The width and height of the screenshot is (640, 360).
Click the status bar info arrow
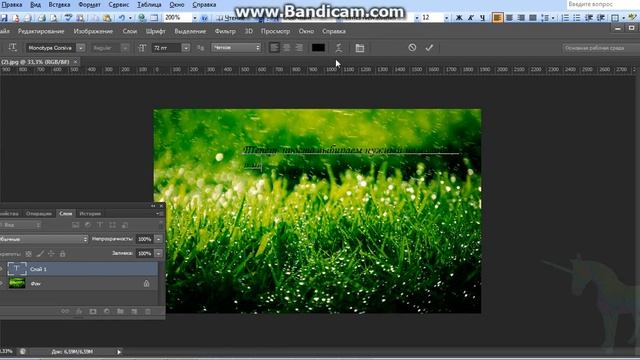119,352
